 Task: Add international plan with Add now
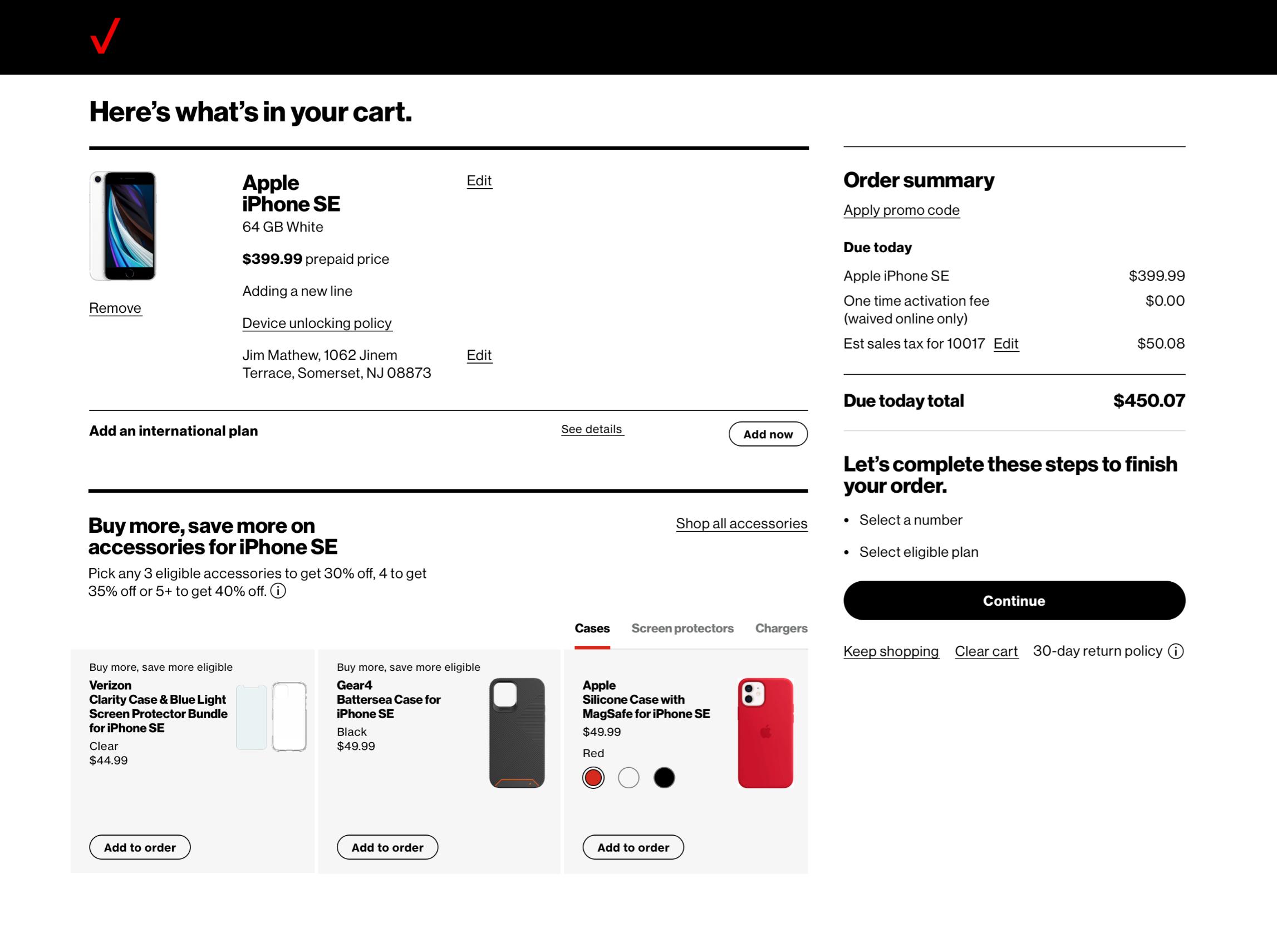click(x=768, y=434)
